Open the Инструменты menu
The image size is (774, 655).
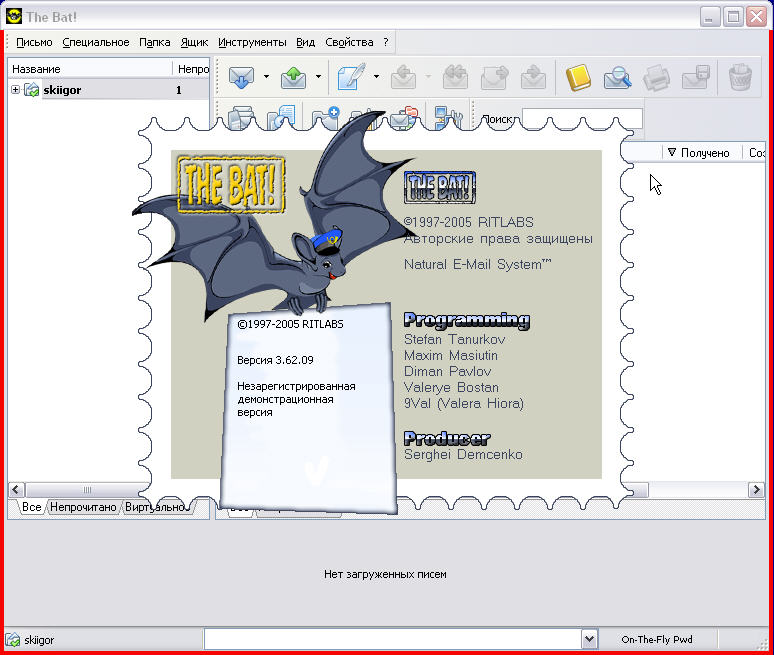click(x=252, y=42)
